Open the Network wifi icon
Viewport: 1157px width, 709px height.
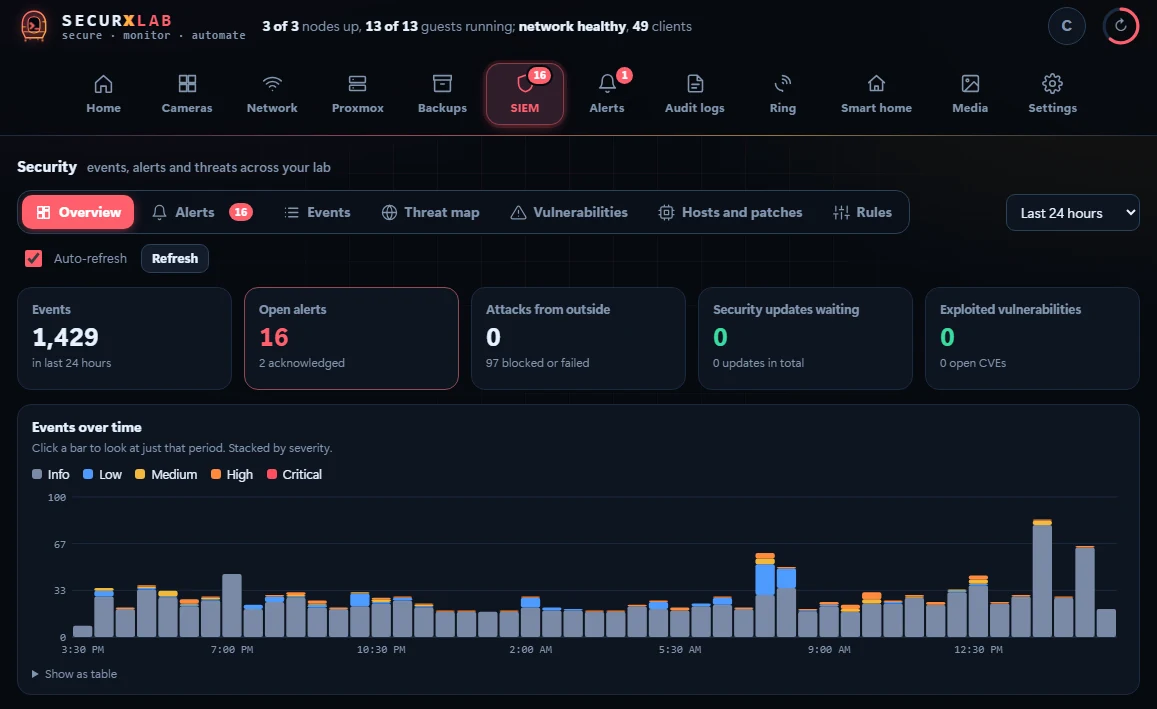click(272, 83)
